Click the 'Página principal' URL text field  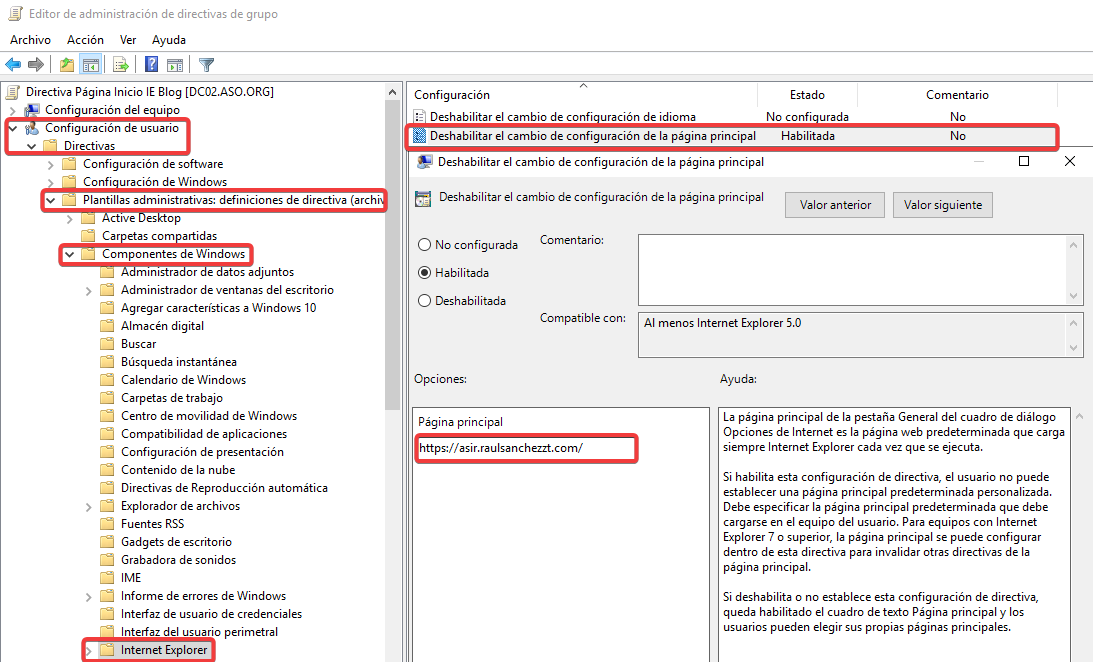tap(525, 448)
